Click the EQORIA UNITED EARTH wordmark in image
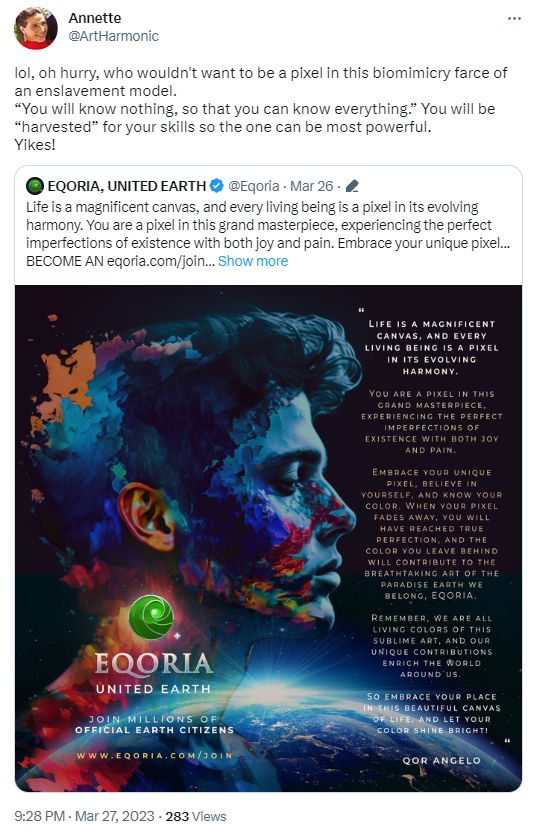 (154, 673)
